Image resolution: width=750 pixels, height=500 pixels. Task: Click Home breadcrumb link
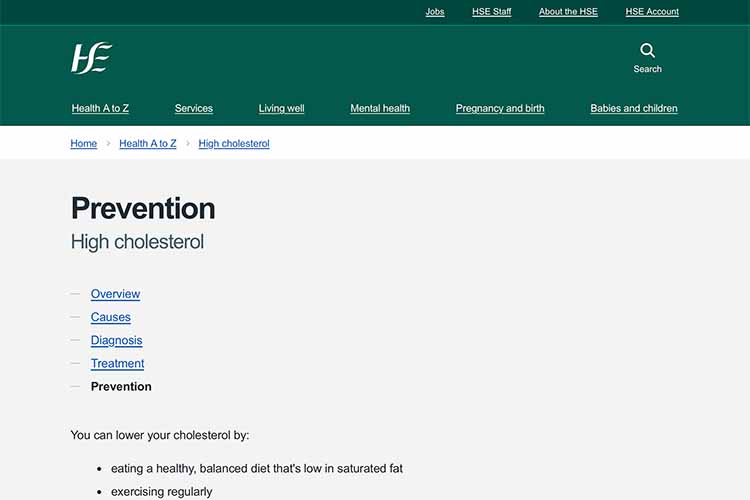click(84, 144)
